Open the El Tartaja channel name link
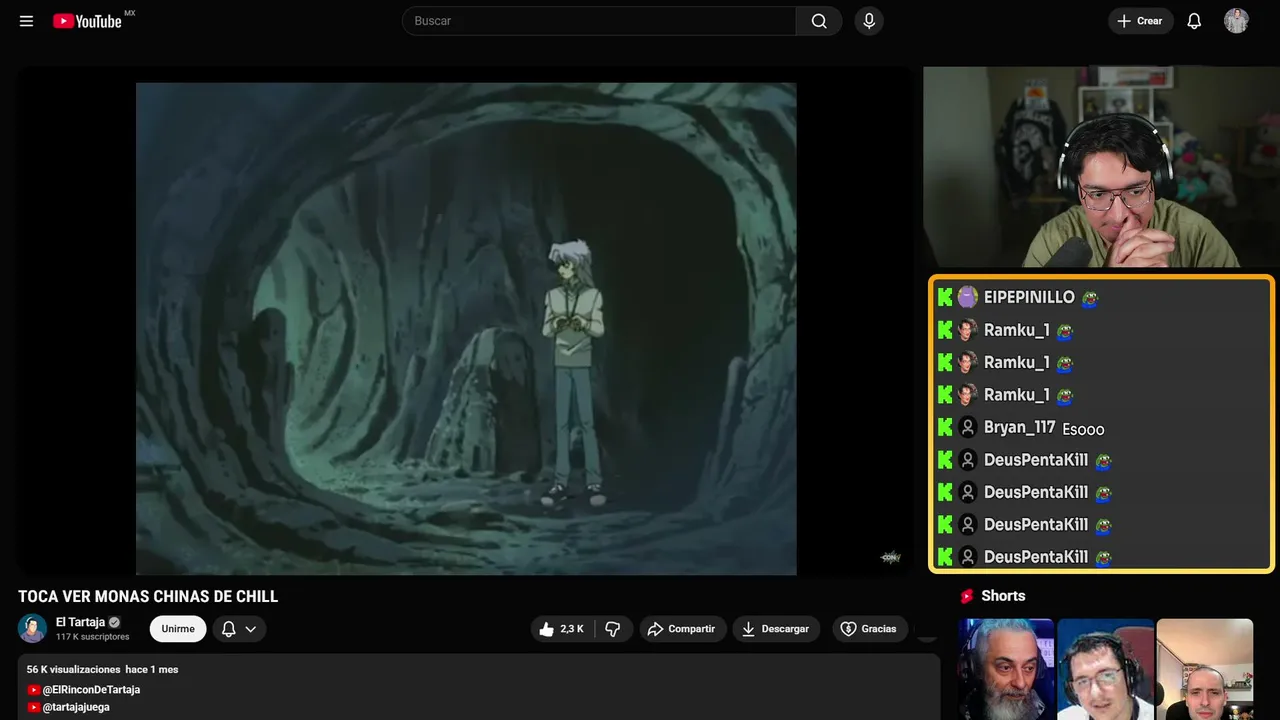This screenshot has width=1280, height=720. click(80, 622)
